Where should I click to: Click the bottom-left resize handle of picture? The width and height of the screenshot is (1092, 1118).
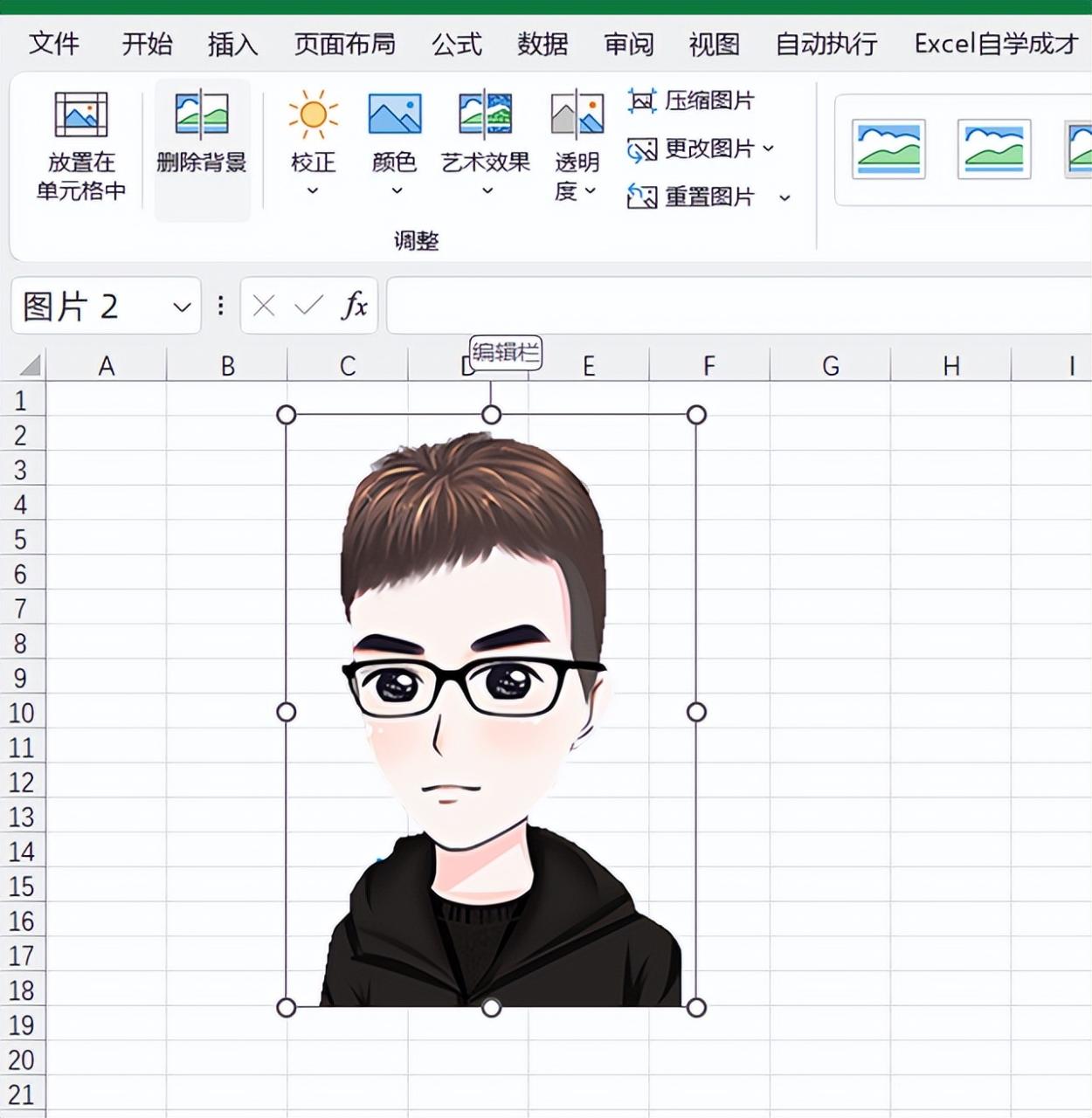(x=286, y=1008)
